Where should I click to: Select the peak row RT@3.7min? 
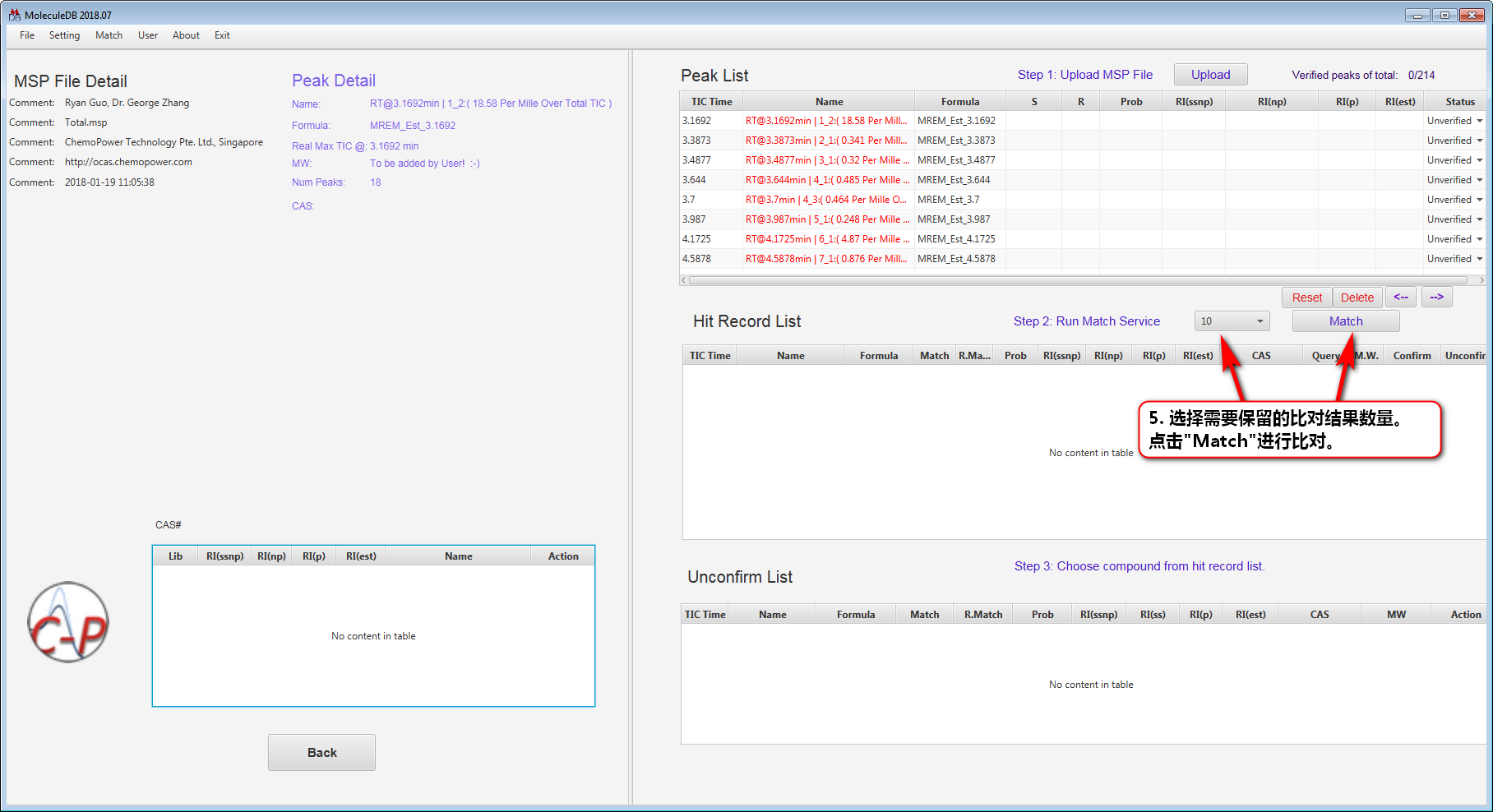coord(825,200)
